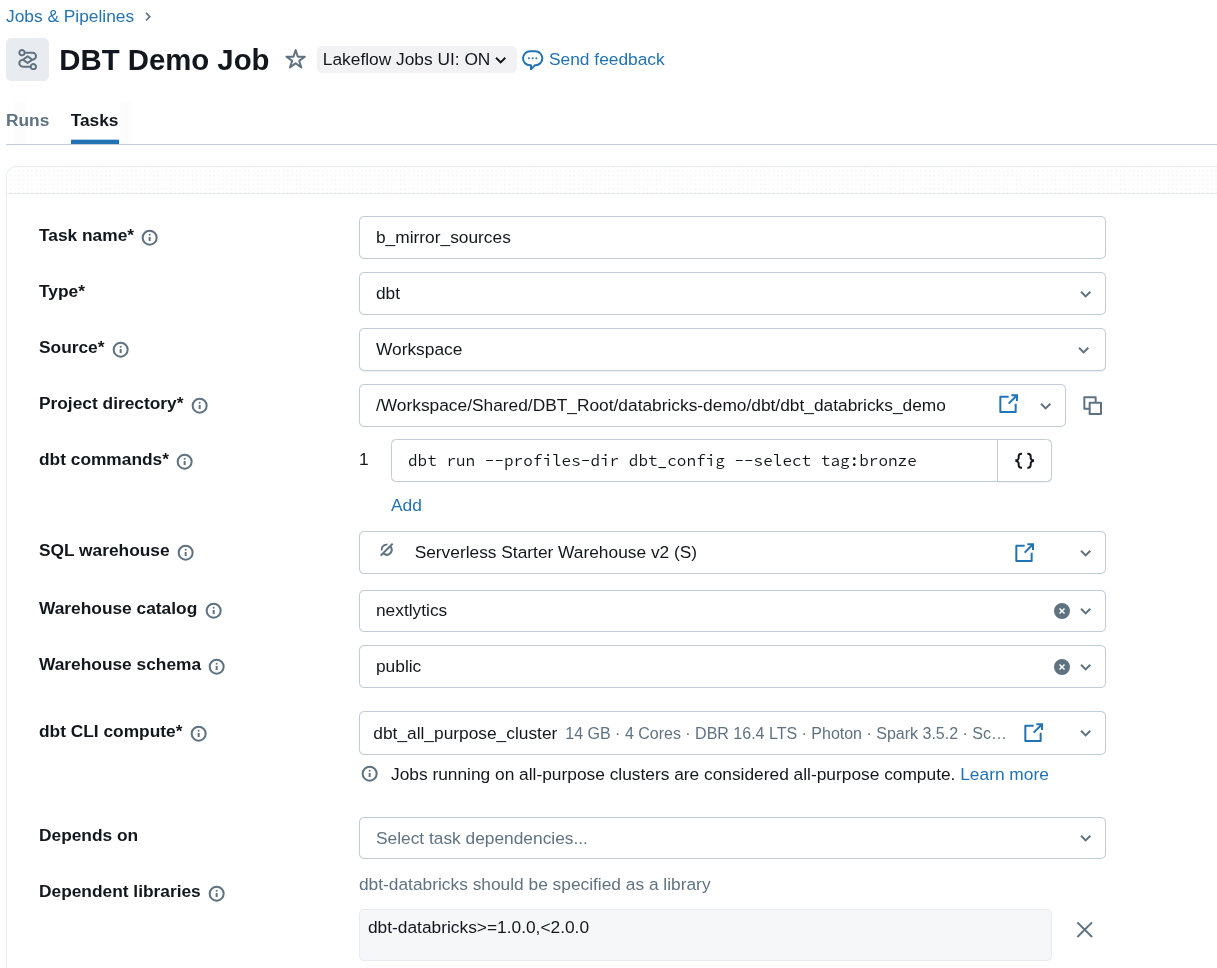The height and width of the screenshot is (968, 1217).
Task: Click the dbt commands info icon
Action: click(x=185, y=462)
